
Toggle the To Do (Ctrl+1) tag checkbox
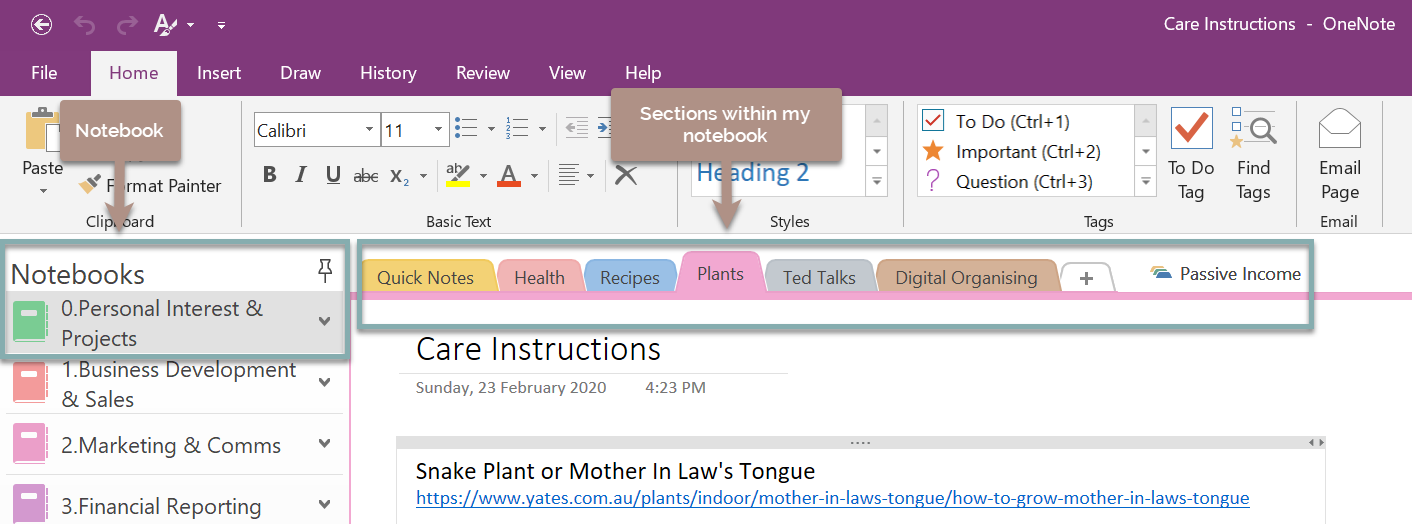point(933,121)
